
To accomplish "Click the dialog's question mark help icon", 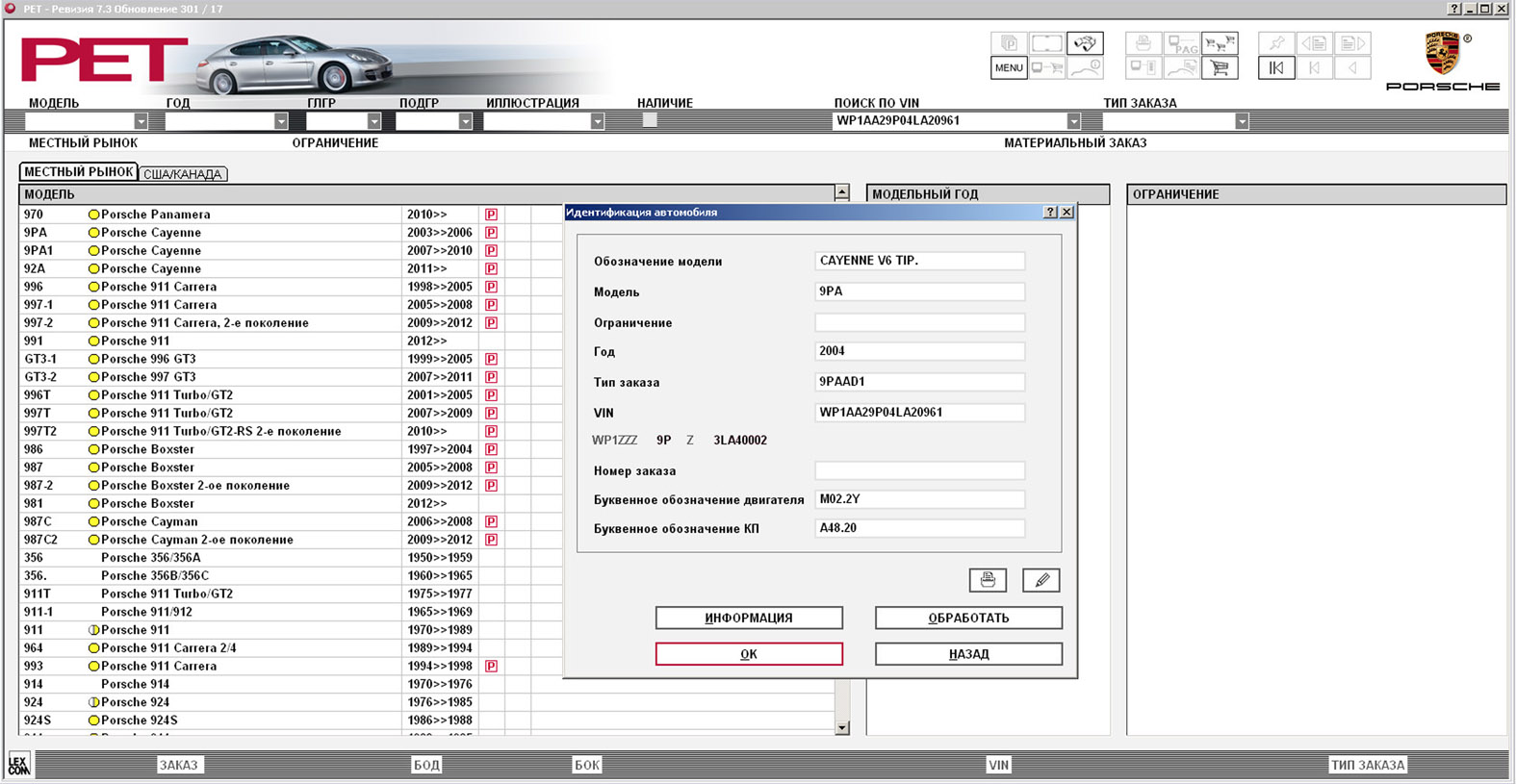I will pyautogui.click(x=1050, y=213).
